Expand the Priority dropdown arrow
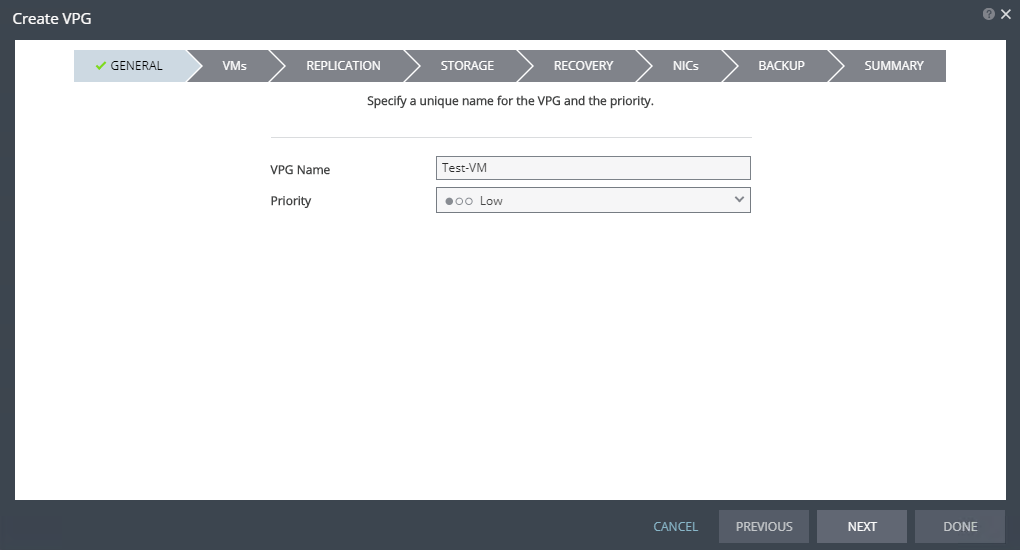Viewport: 1020px width, 550px height. 739,200
